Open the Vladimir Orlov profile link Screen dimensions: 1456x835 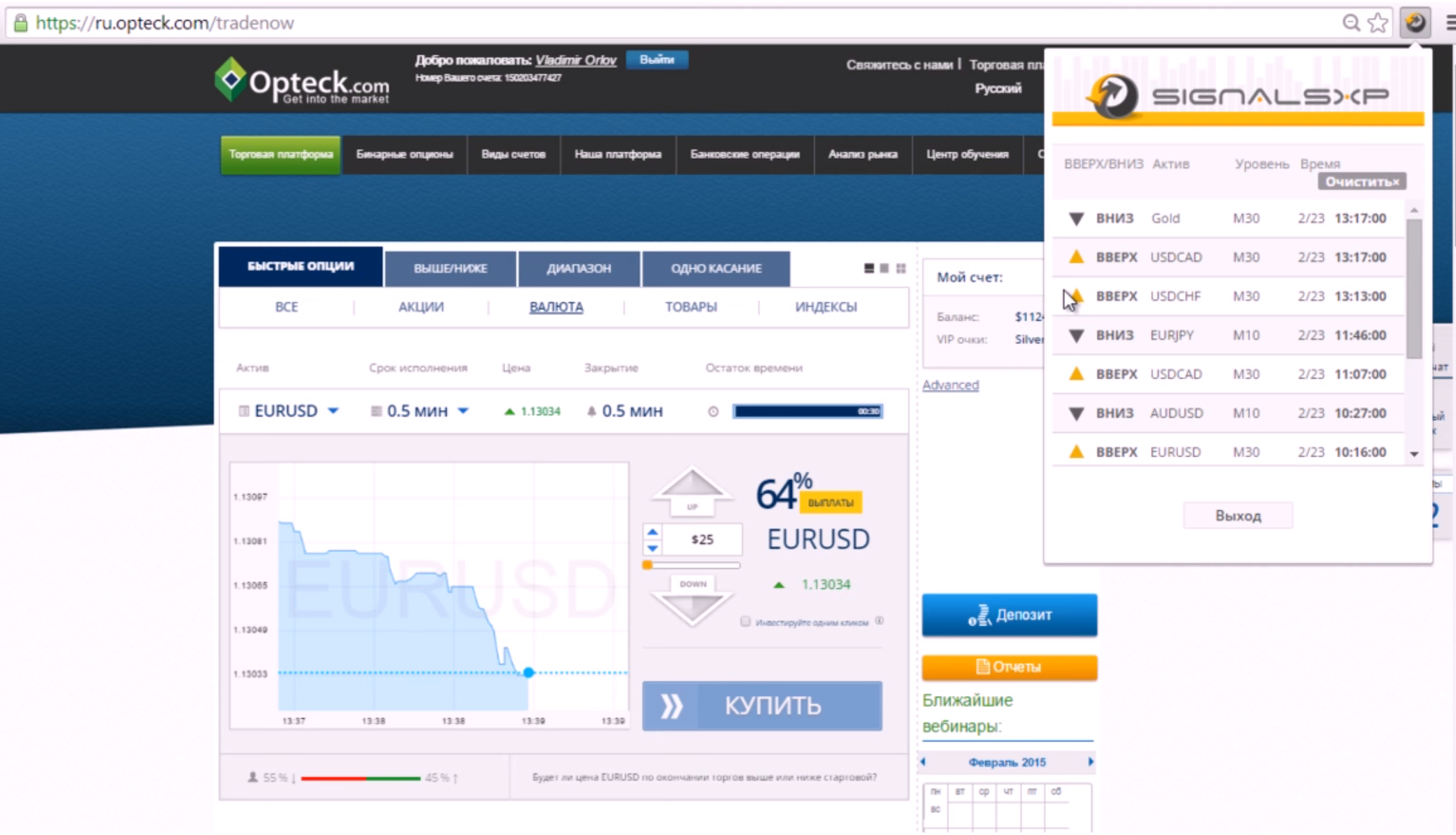576,60
